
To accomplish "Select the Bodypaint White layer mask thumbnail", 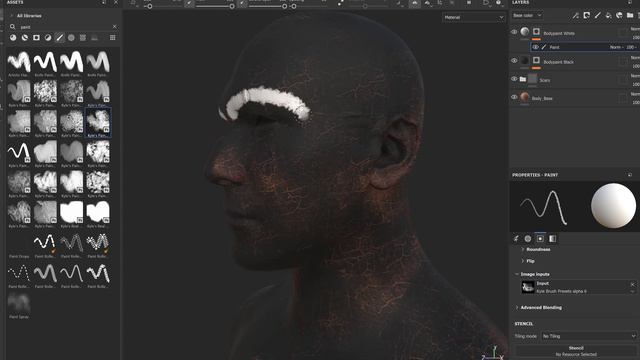I will pos(536,32).
